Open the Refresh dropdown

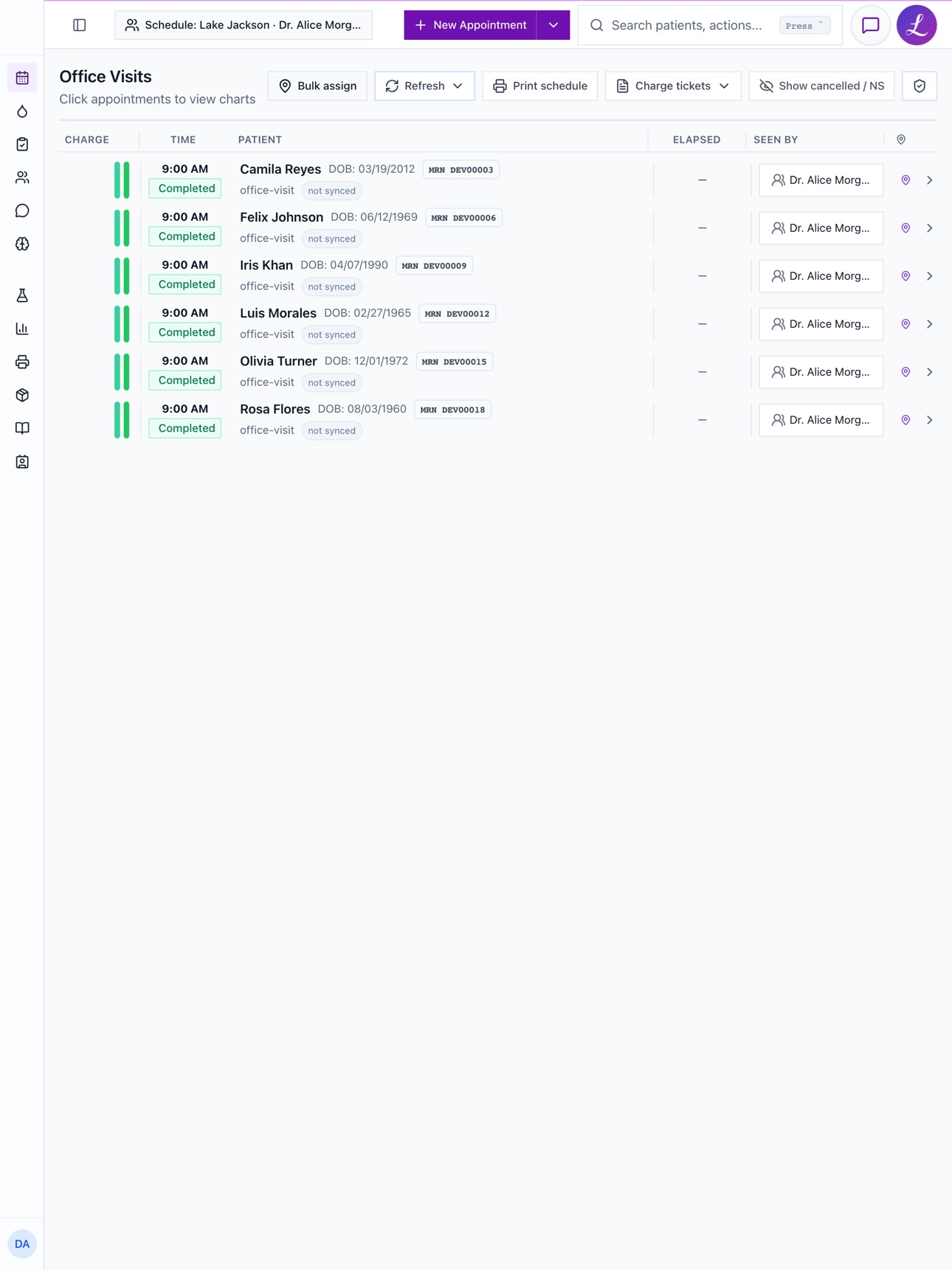click(424, 86)
